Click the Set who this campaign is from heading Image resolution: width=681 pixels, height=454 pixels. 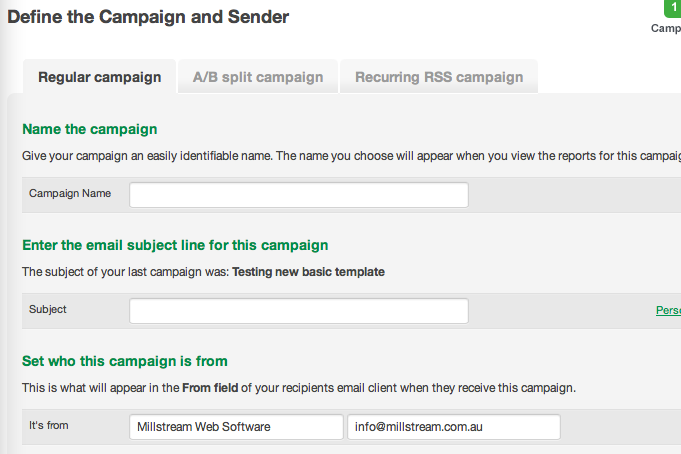125,361
